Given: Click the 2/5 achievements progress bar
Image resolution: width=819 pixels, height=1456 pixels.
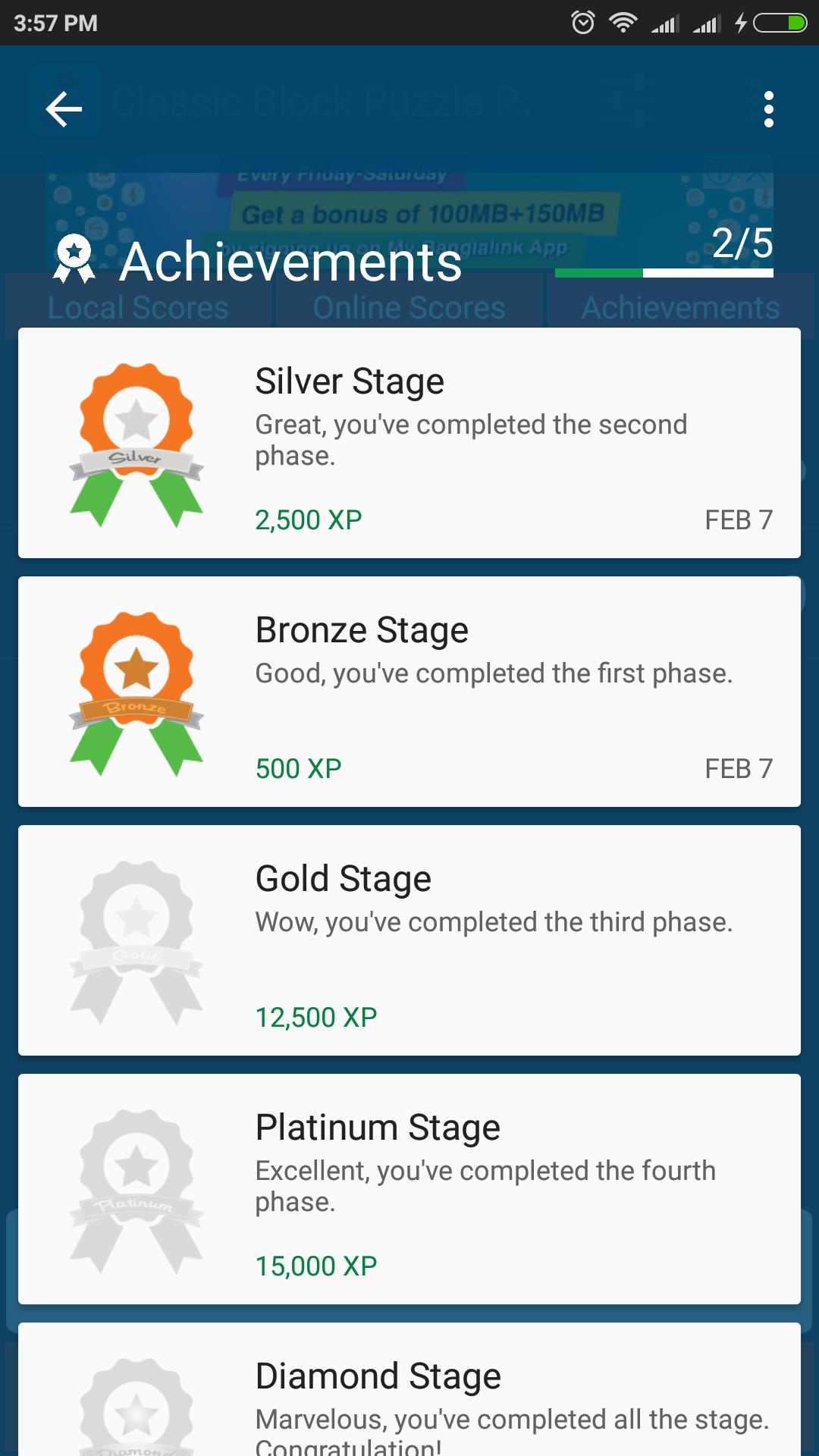Looking at the screenshot, I should pos(664,272).
